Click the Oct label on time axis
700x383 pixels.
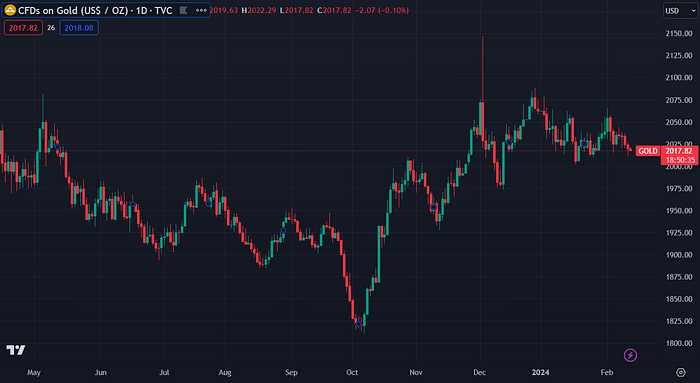352,372
